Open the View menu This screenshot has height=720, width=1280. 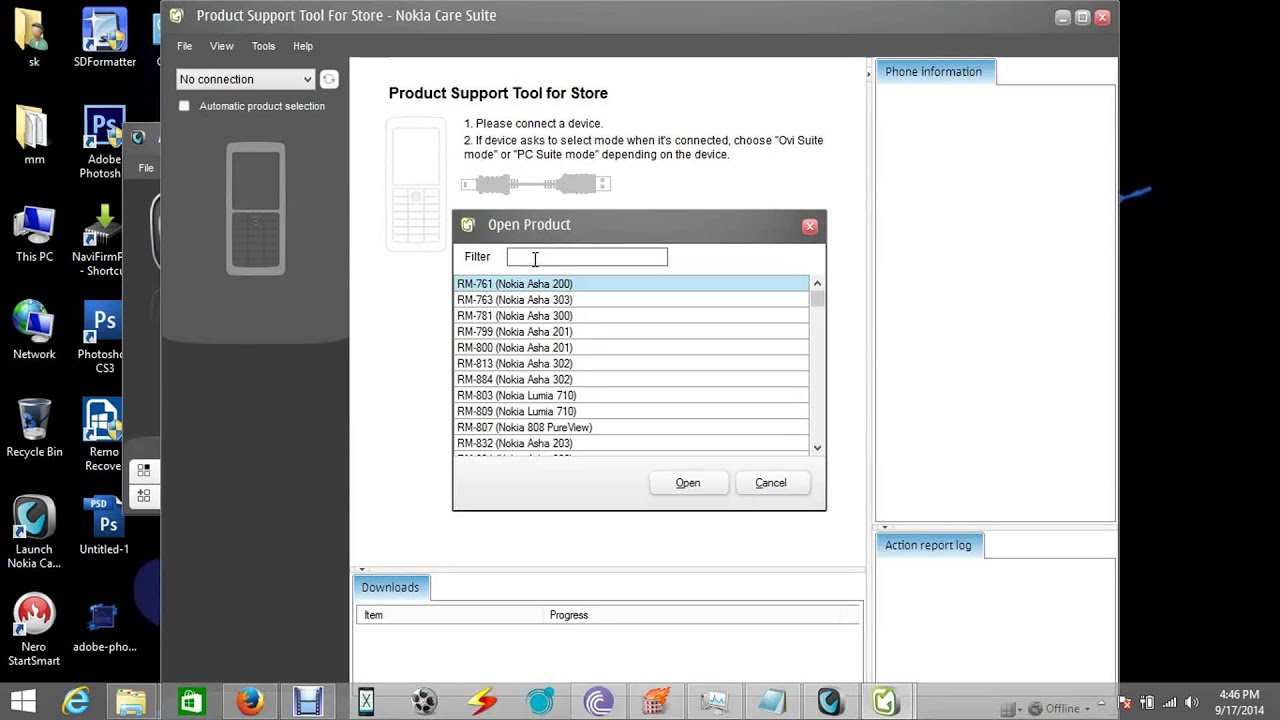pos(221,46)
